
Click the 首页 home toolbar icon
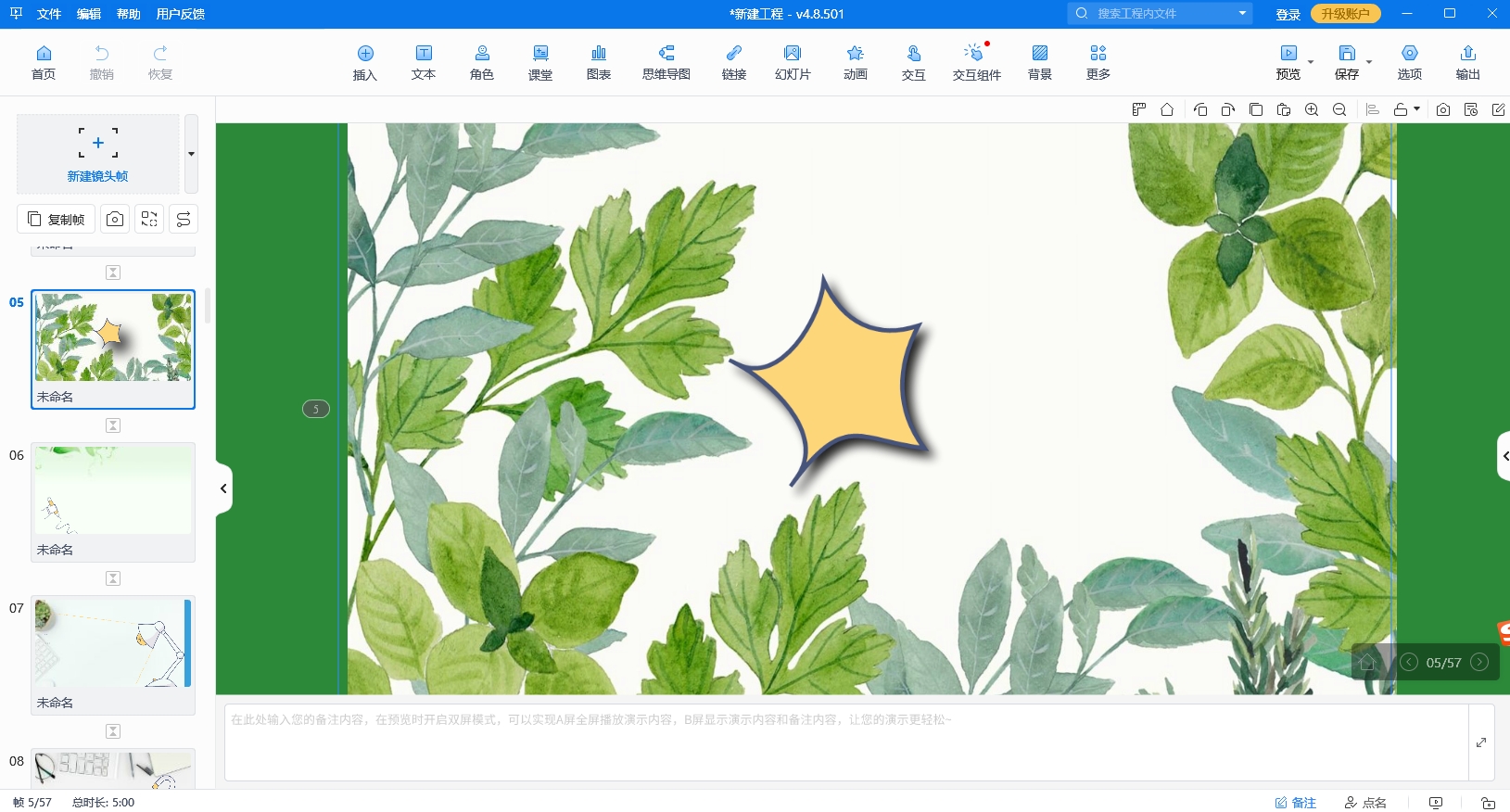(x=44, y=62)
